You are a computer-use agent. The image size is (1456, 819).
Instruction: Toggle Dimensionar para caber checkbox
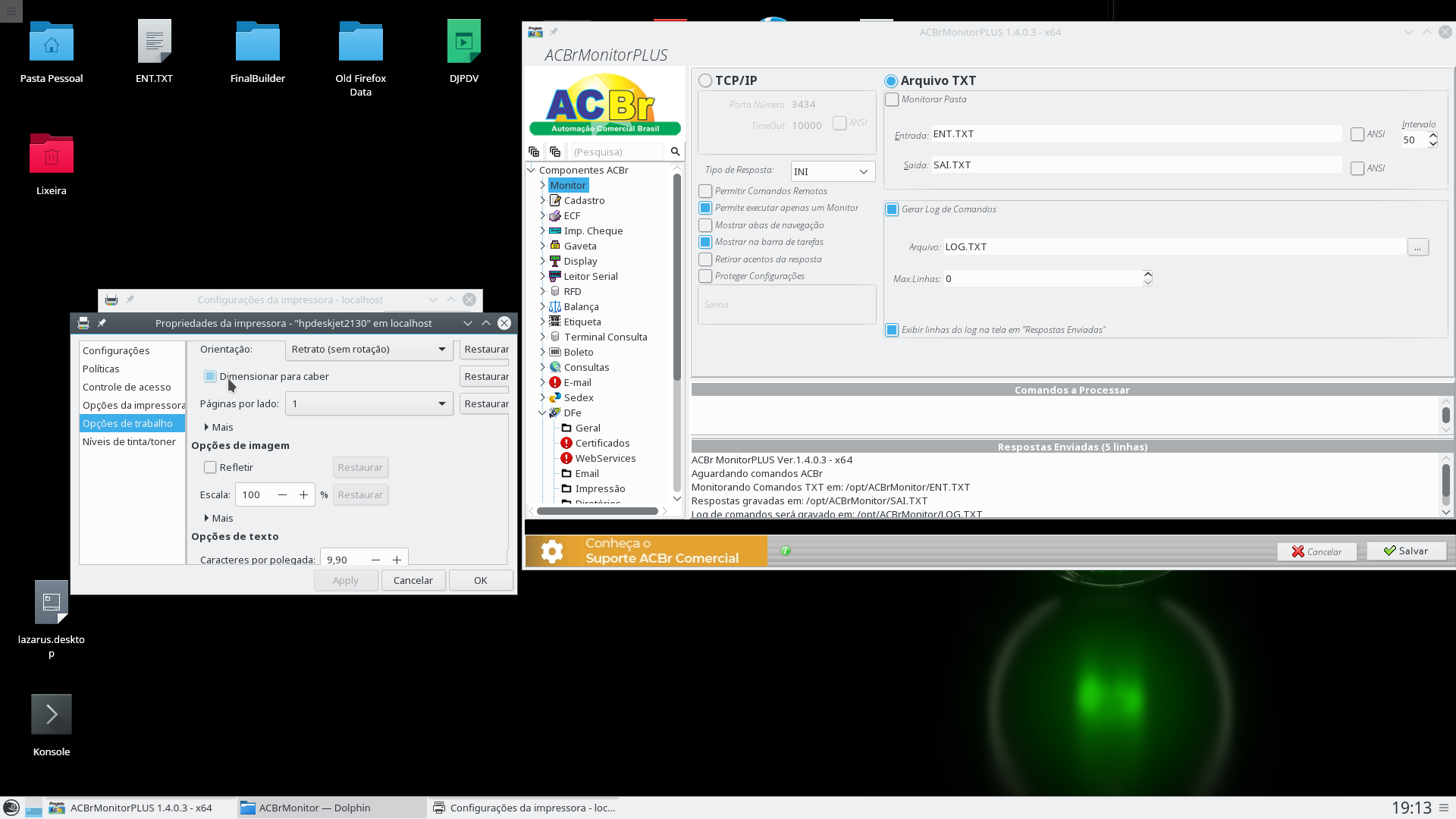click(x=210, y=376)
